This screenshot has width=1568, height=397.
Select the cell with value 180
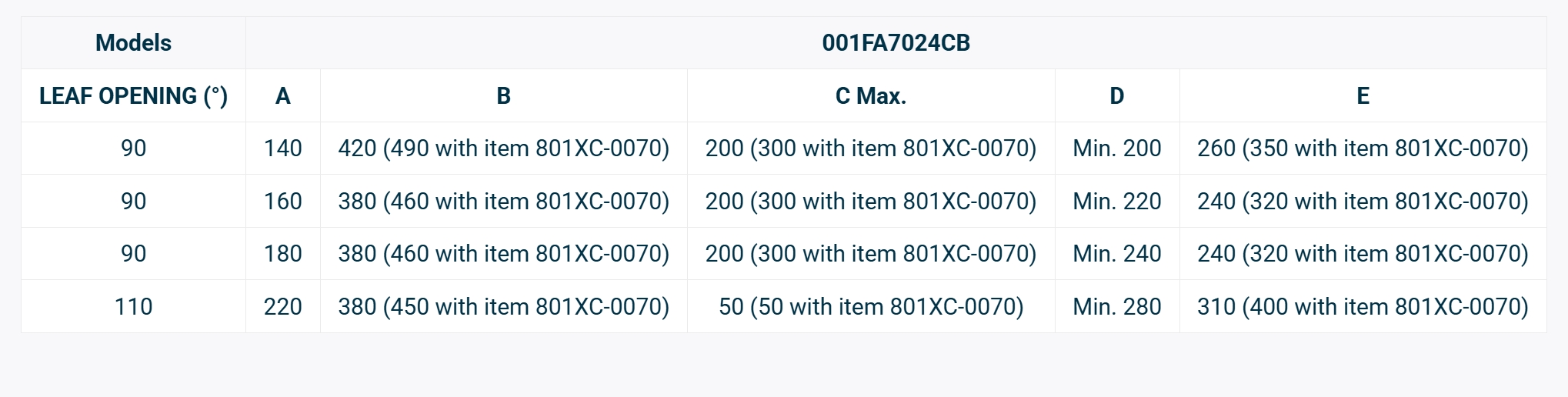(282, 254)
